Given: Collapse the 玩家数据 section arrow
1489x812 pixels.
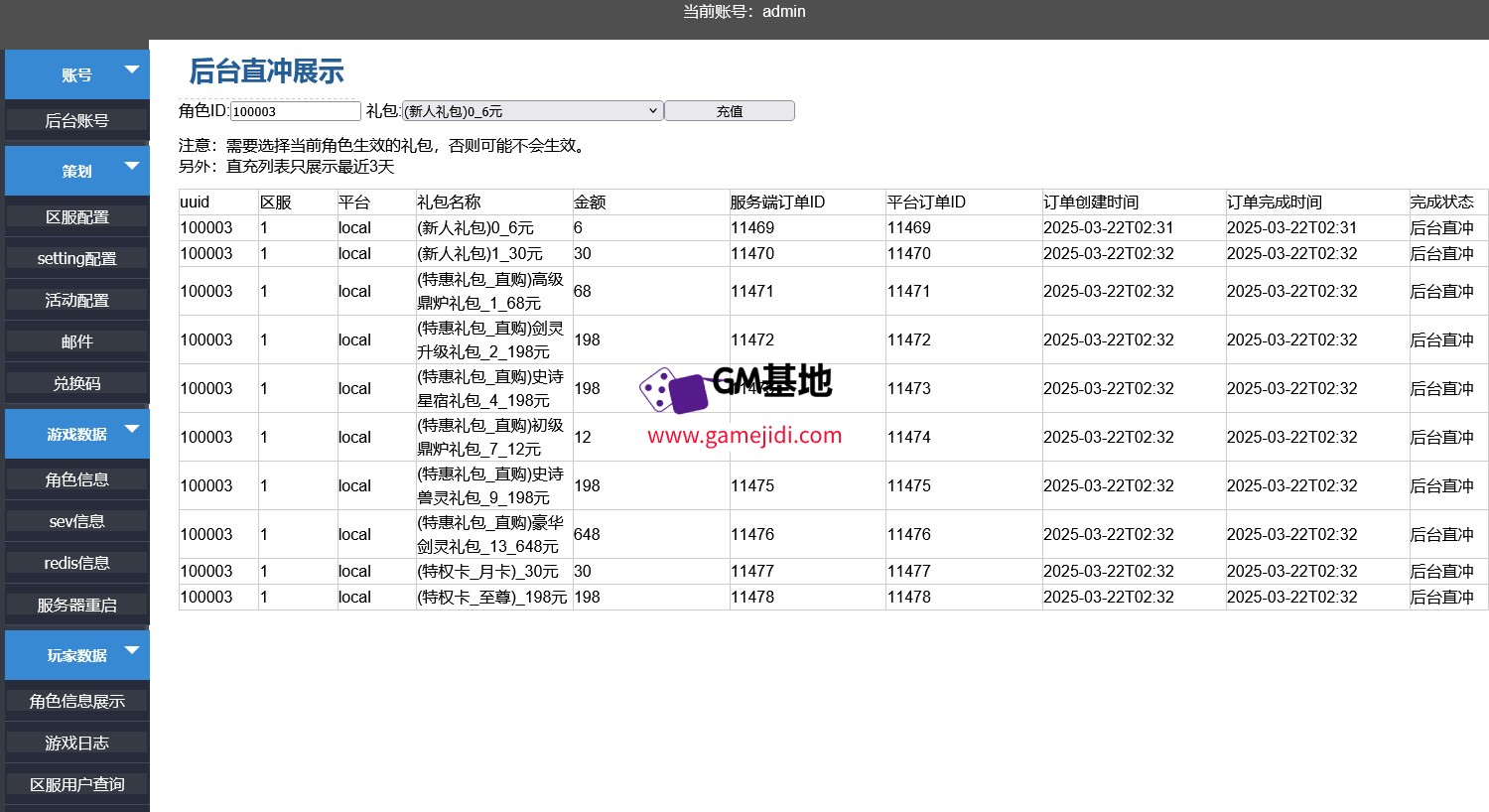Looking at the screenshot, I should pyautogui.click(x=131, y=650).
